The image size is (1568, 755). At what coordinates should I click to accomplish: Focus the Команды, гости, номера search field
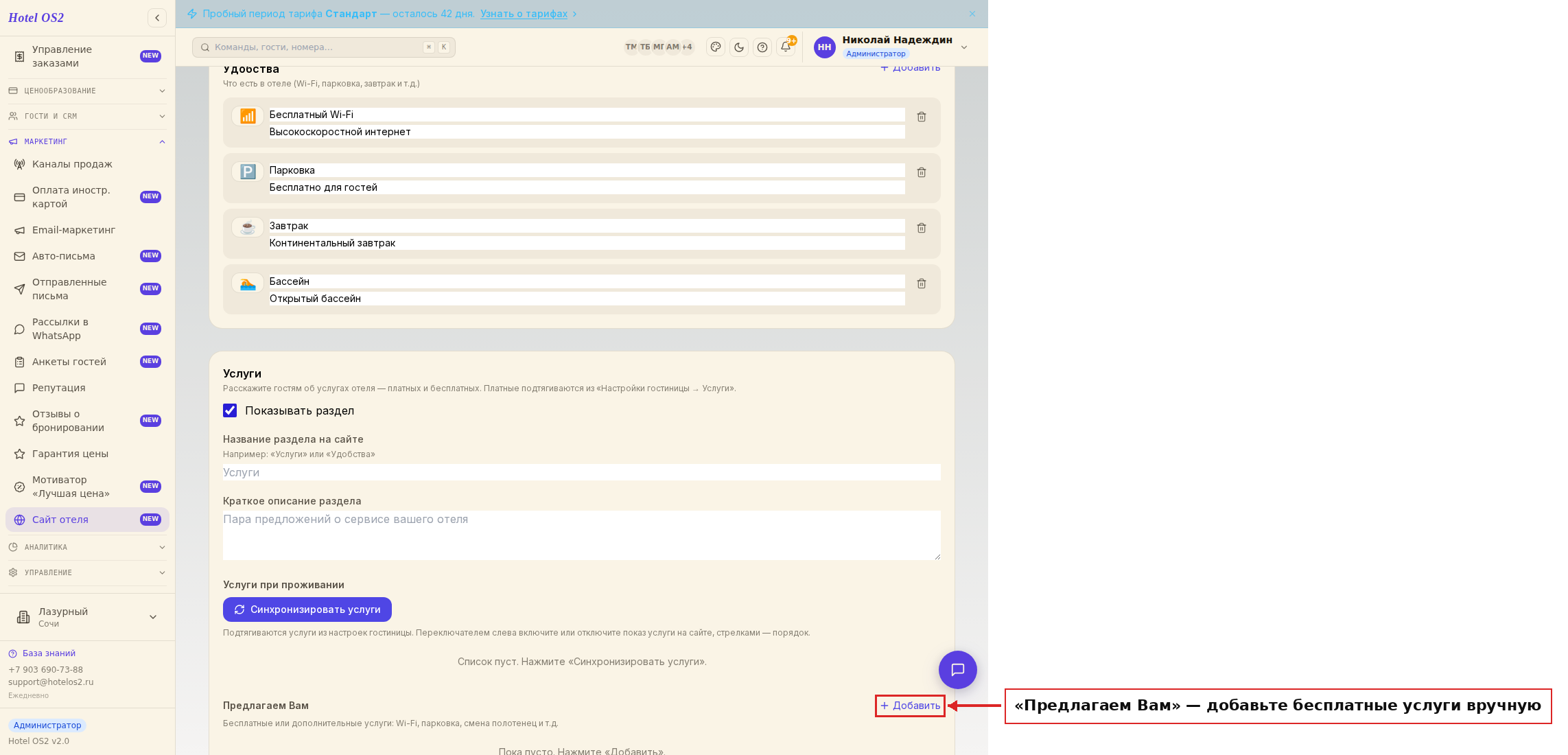[324, 47]
